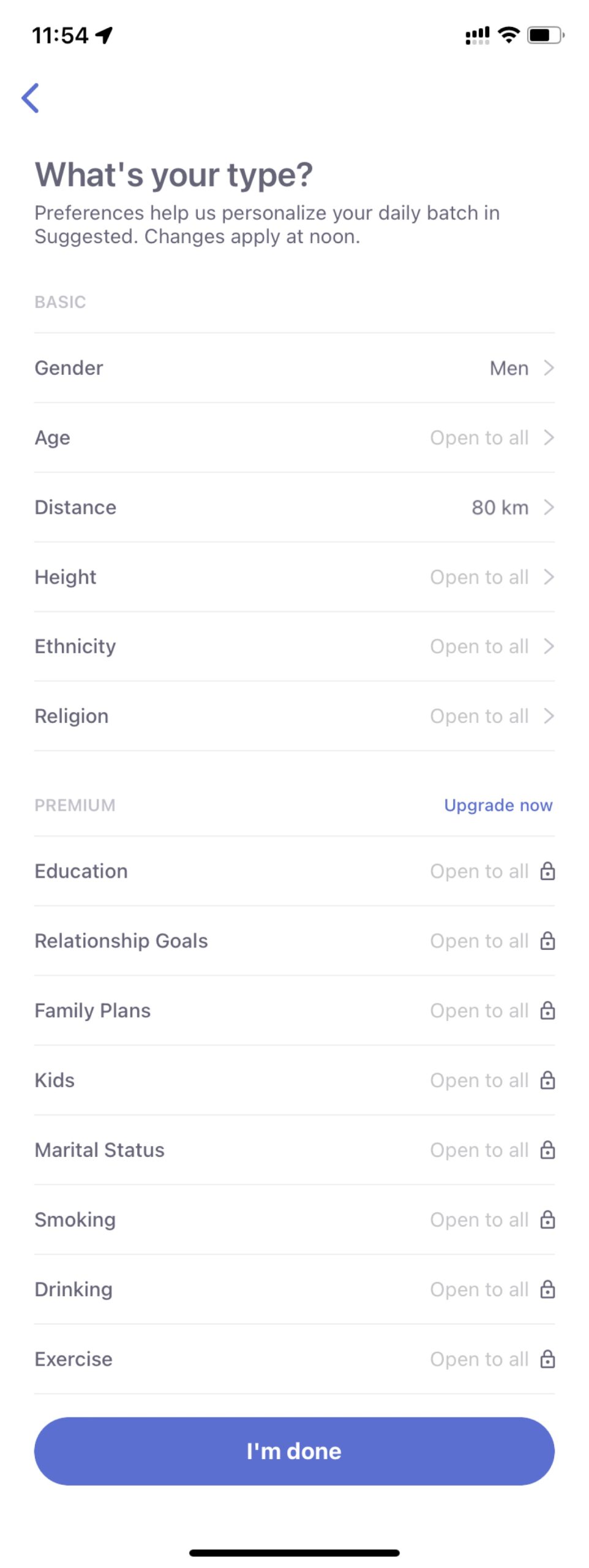Tap the lock icon next to Kids
Screen dimensions: 589x1568
(x=547, y=1080)
